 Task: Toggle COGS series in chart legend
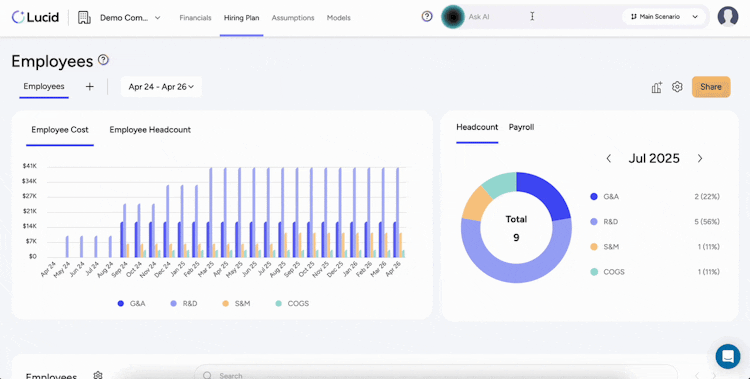click(x=292, y=303)
